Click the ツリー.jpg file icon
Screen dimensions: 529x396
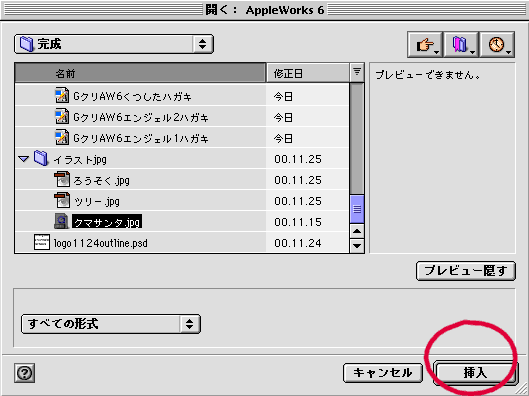pyautogui.click(x=62, y=200)
